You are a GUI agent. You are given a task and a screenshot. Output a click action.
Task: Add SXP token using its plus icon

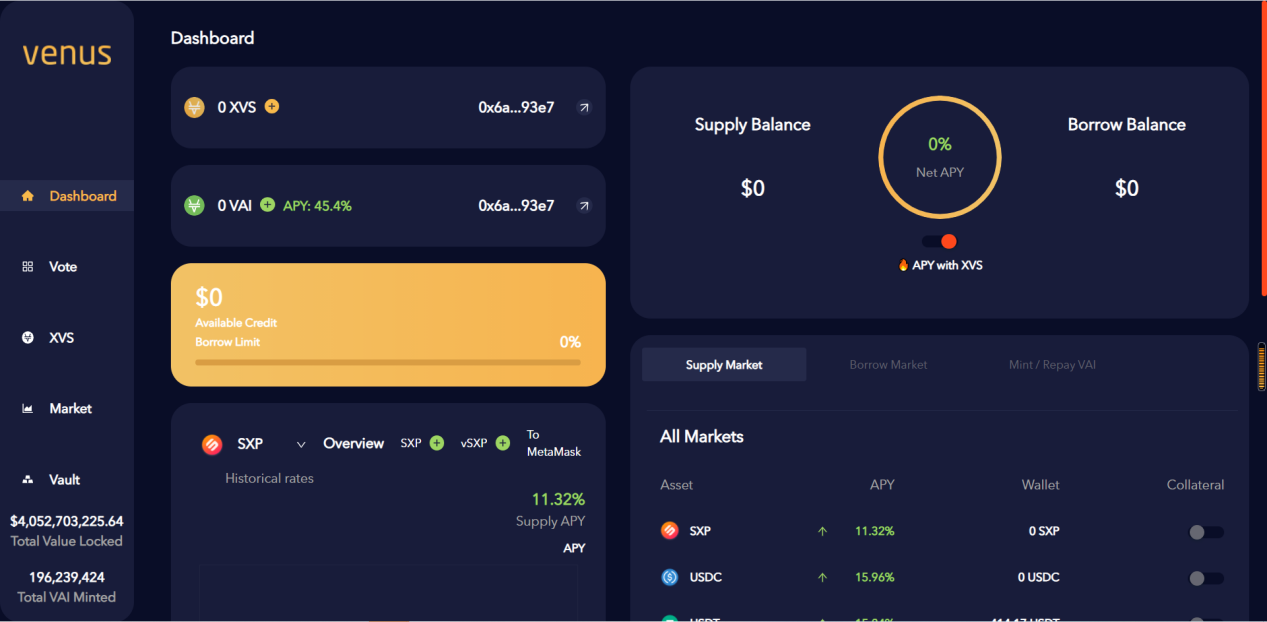click(x=437, y=443)
